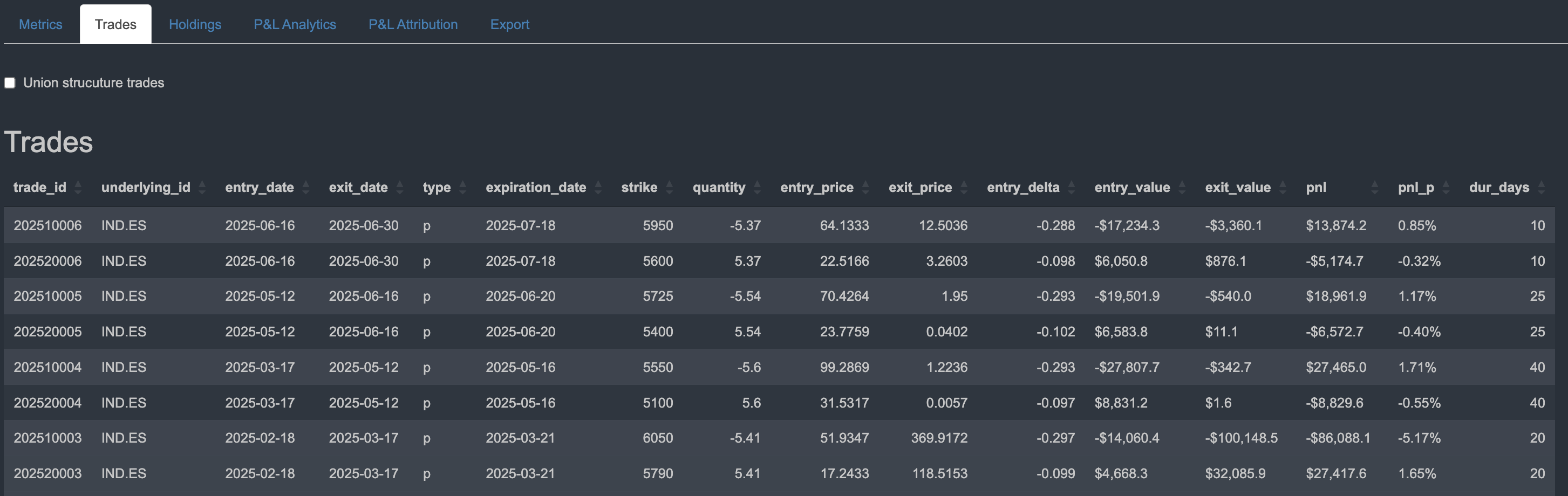
Task: Switch to the Metrics tab
Action: coord(40,24)
